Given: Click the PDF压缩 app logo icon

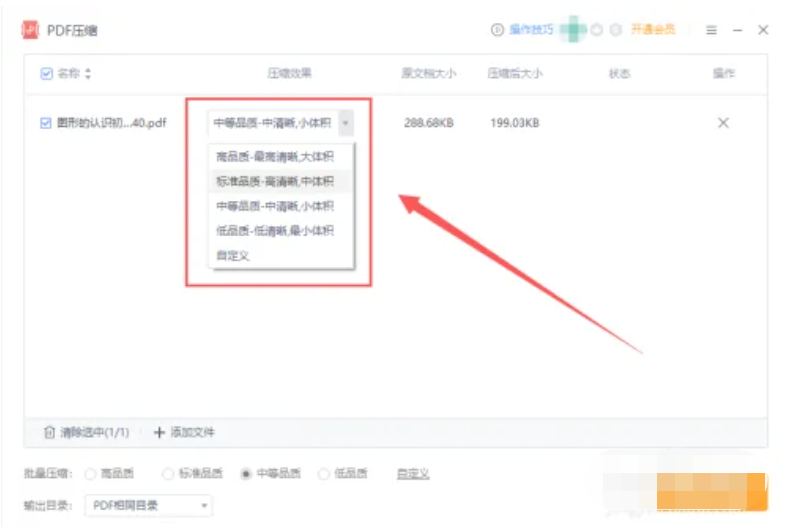Looking at the screenshot, I should (30, 30).
